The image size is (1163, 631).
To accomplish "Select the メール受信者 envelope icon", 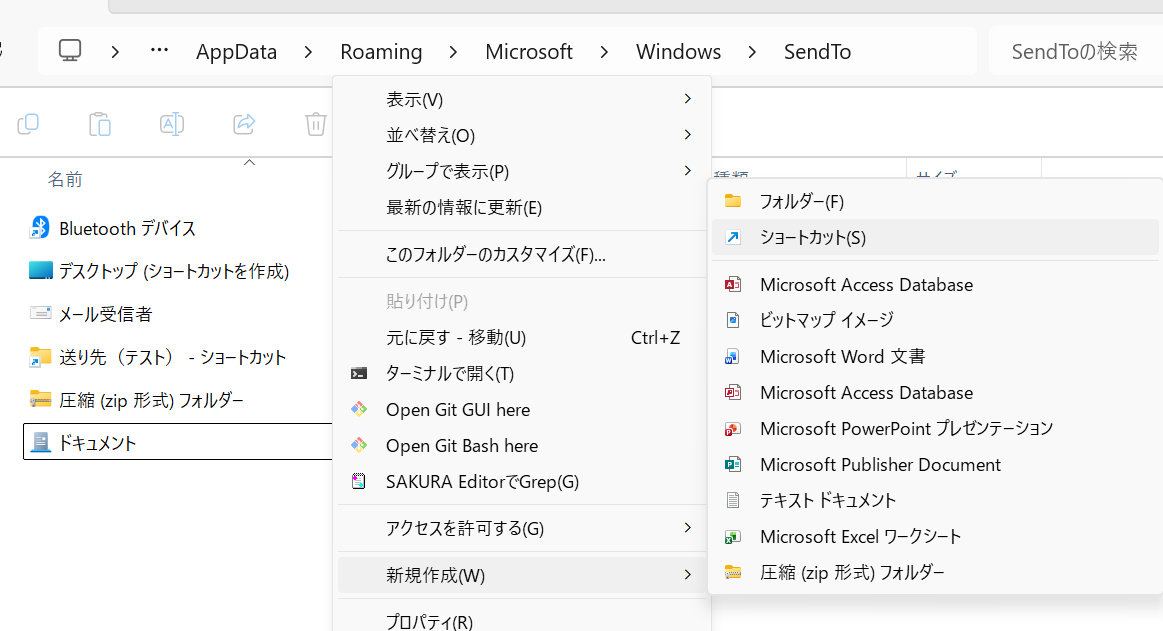I will coord(40,313).
